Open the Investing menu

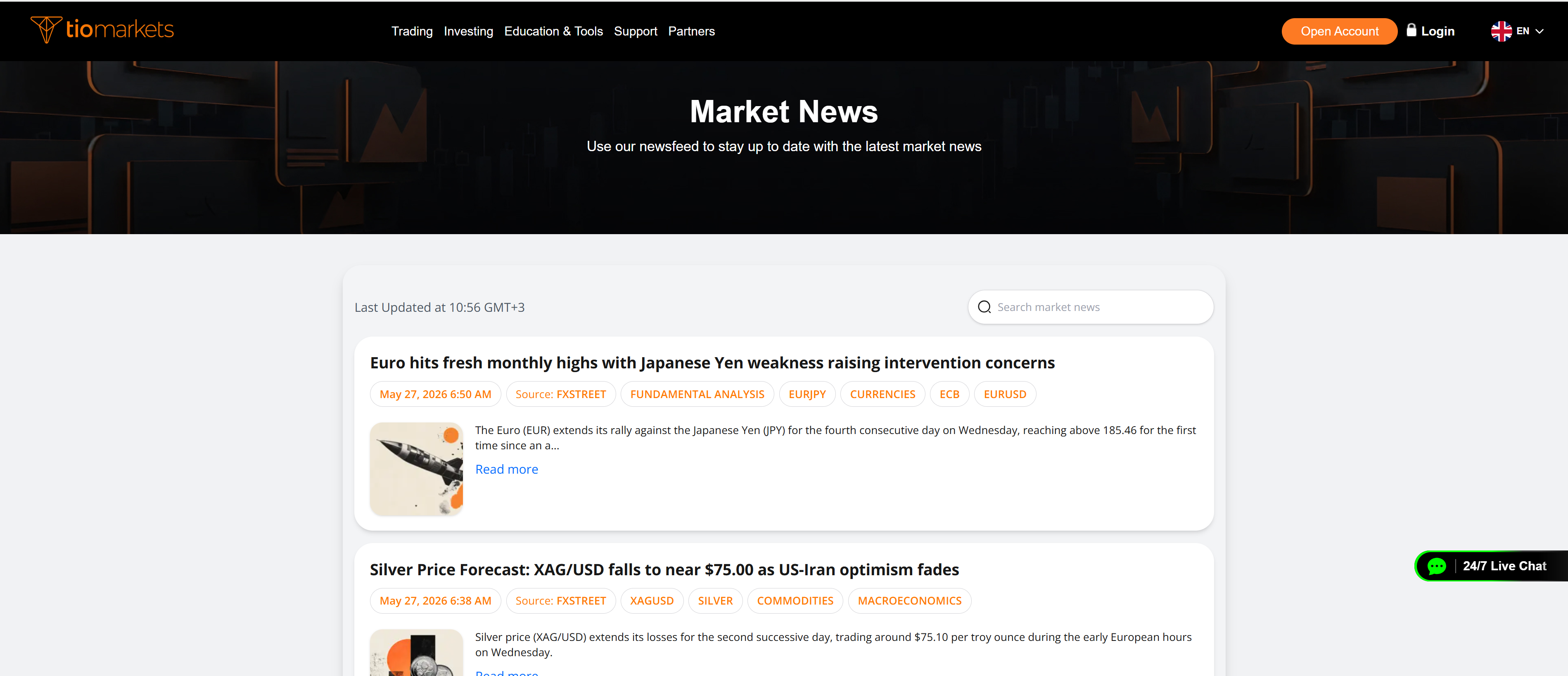click(x=468, y=31)
